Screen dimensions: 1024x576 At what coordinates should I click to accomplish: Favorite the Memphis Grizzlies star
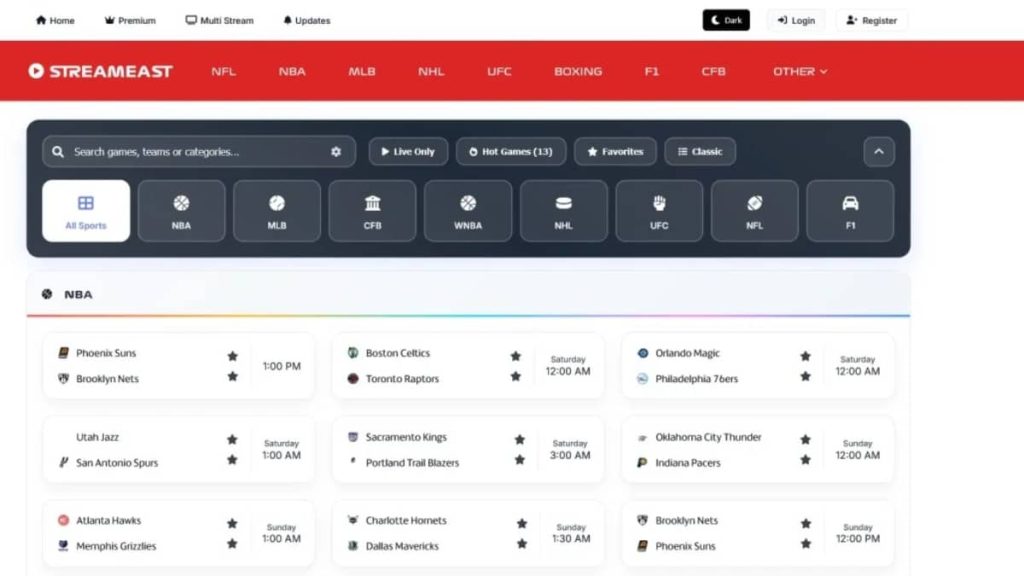(x=232, y=543)
